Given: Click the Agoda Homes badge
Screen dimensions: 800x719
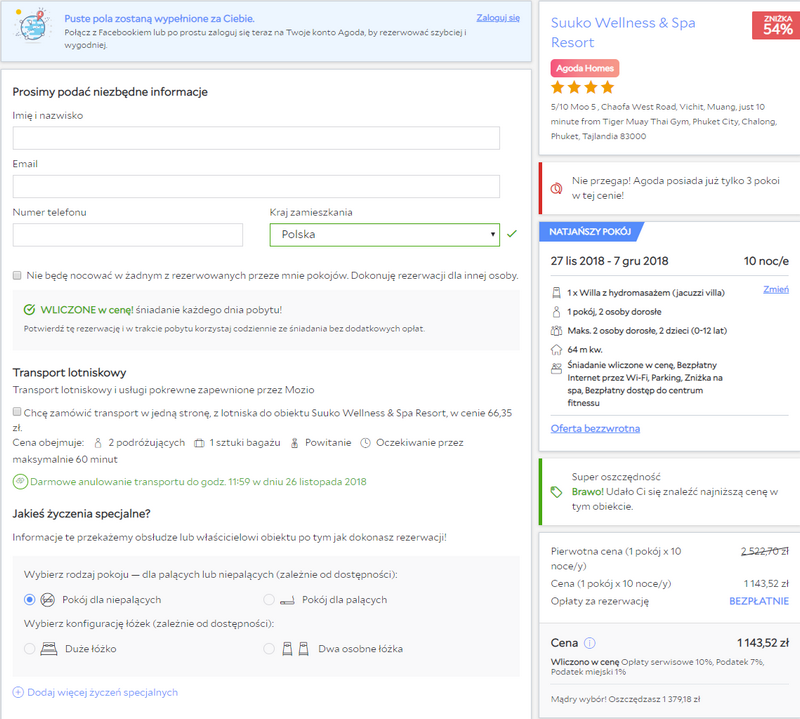Looking at the screenshot, I should click(x=585, y=68).
